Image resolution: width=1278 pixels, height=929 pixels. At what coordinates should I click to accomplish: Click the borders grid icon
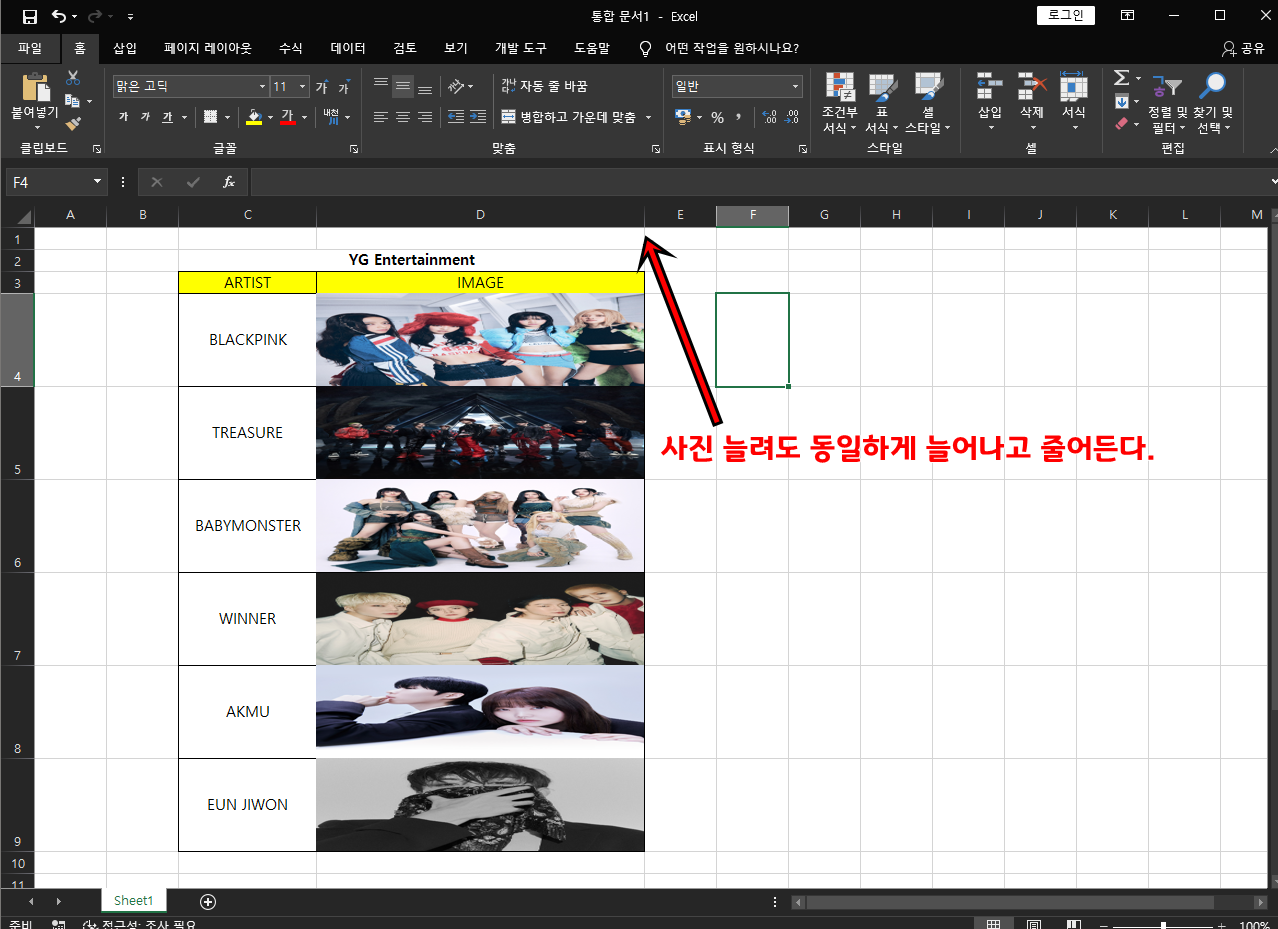(211, 117)
